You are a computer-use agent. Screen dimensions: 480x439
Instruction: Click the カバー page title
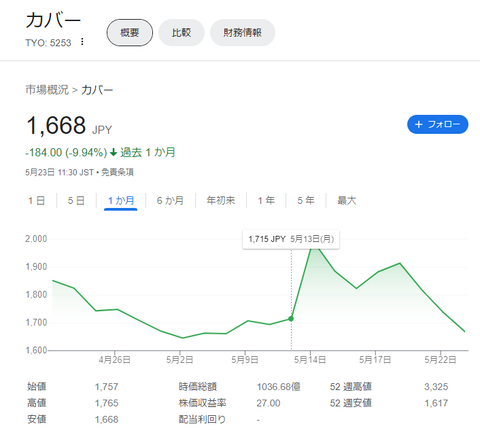tap(53, 20)
